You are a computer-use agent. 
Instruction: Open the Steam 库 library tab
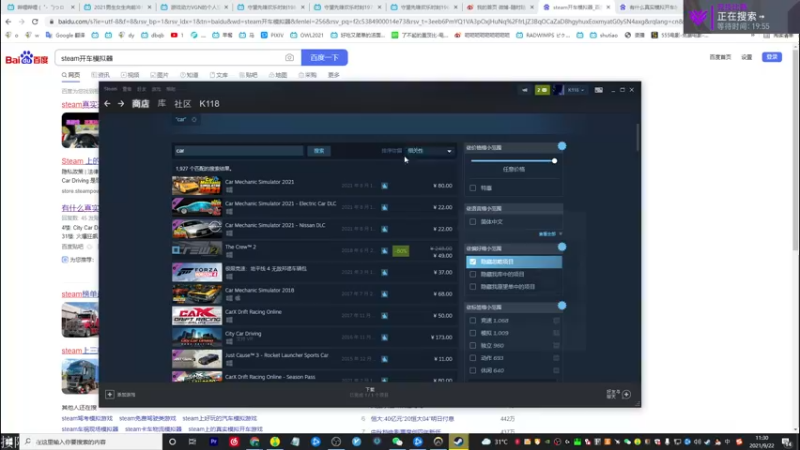161,104
